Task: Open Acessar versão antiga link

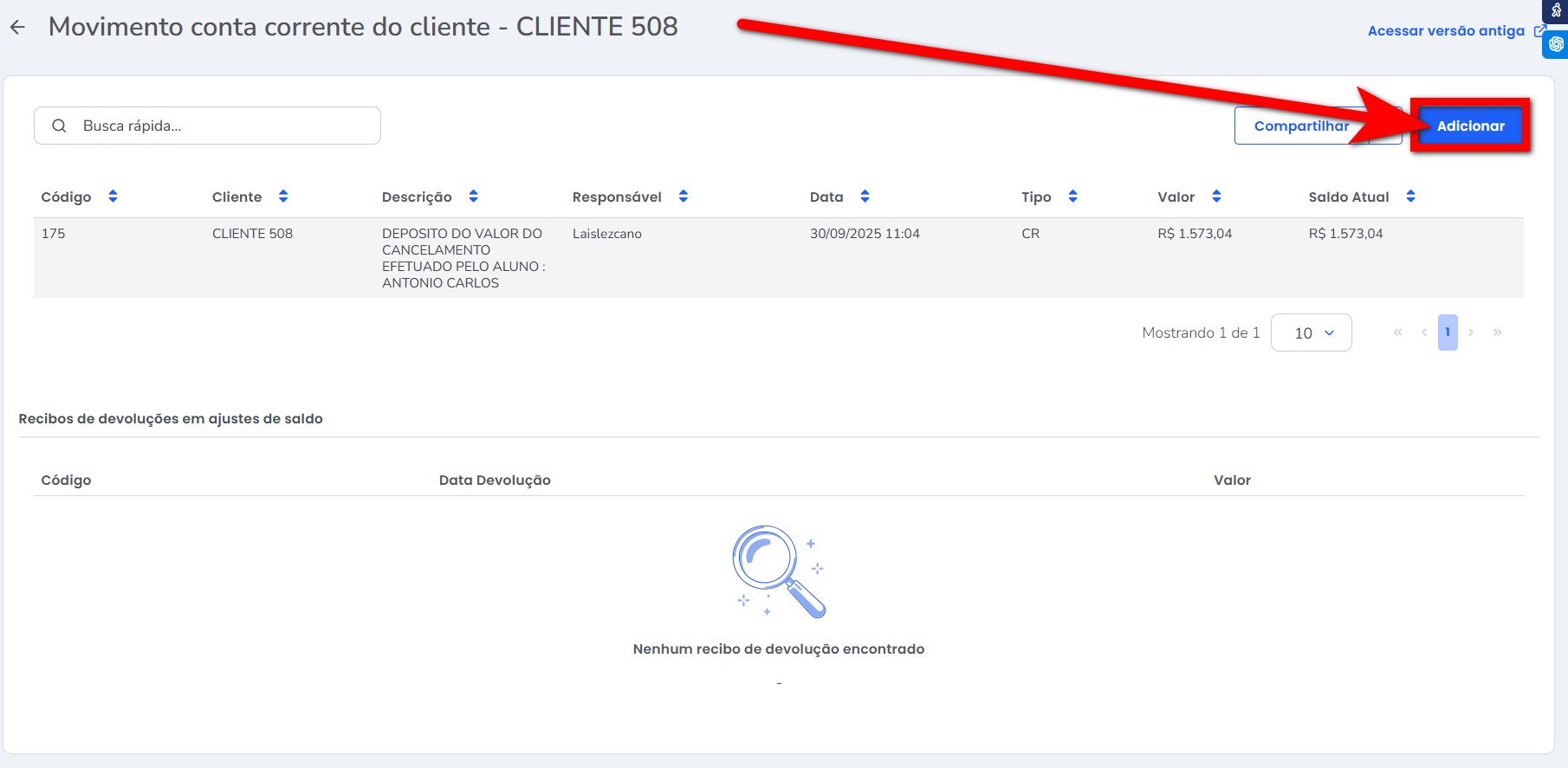Action: pyautogui.click(x=1446, y=31)
